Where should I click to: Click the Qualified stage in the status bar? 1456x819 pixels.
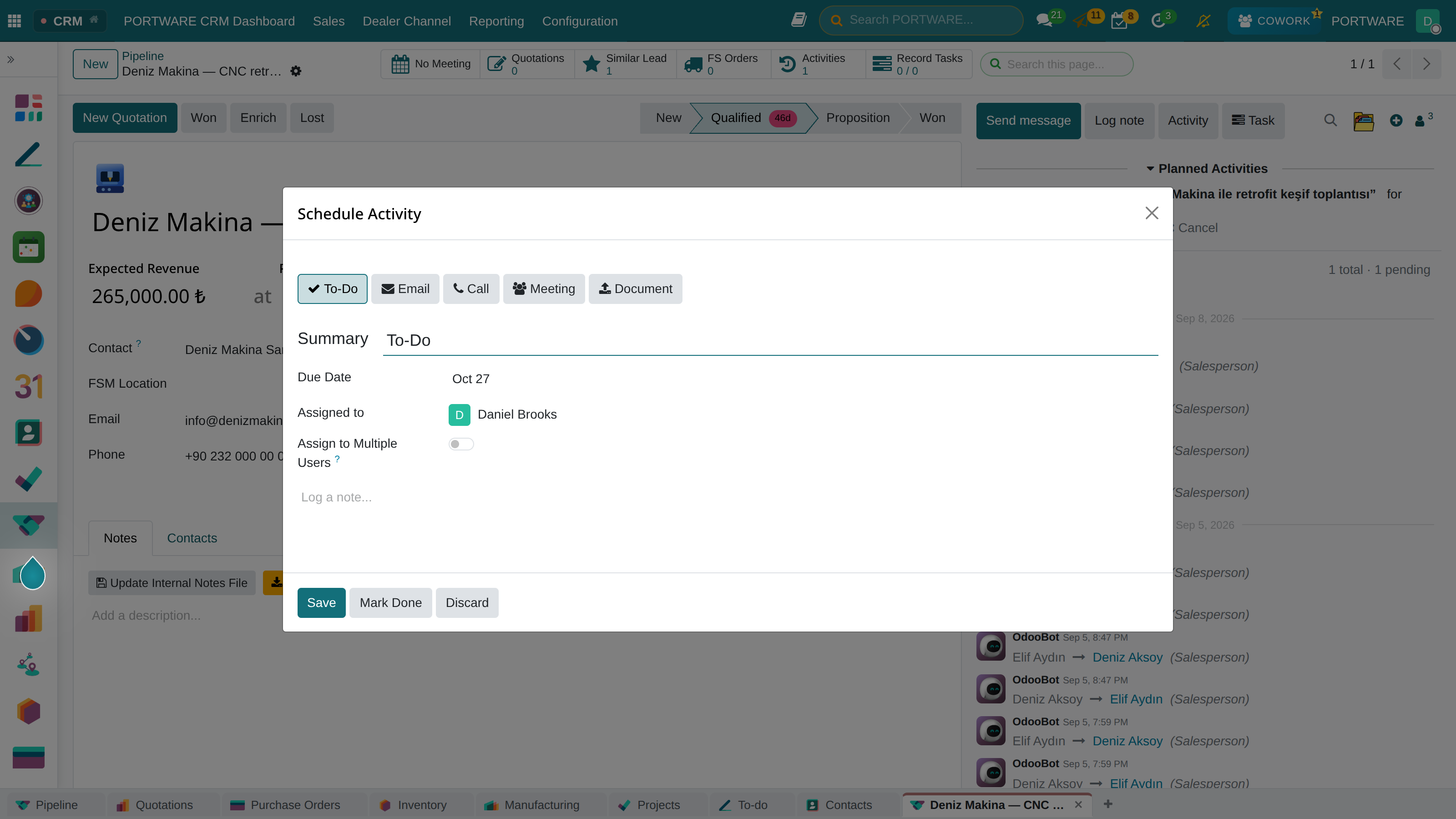[x=753, y=117]
